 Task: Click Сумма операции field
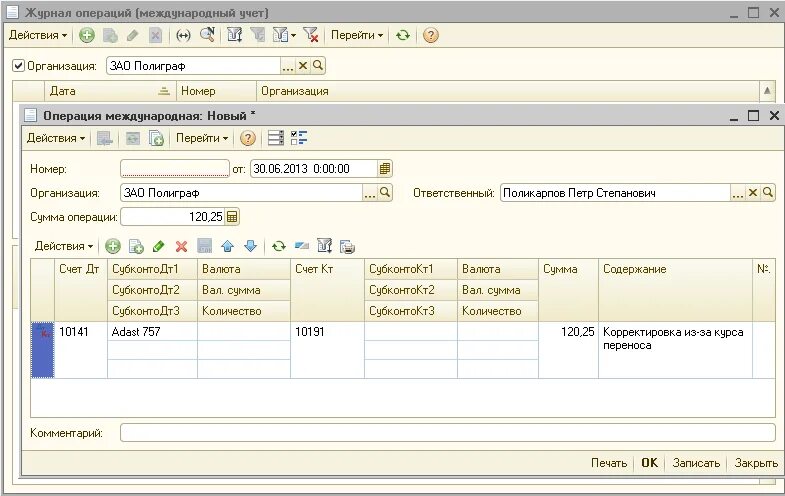[x=173, y=217]
